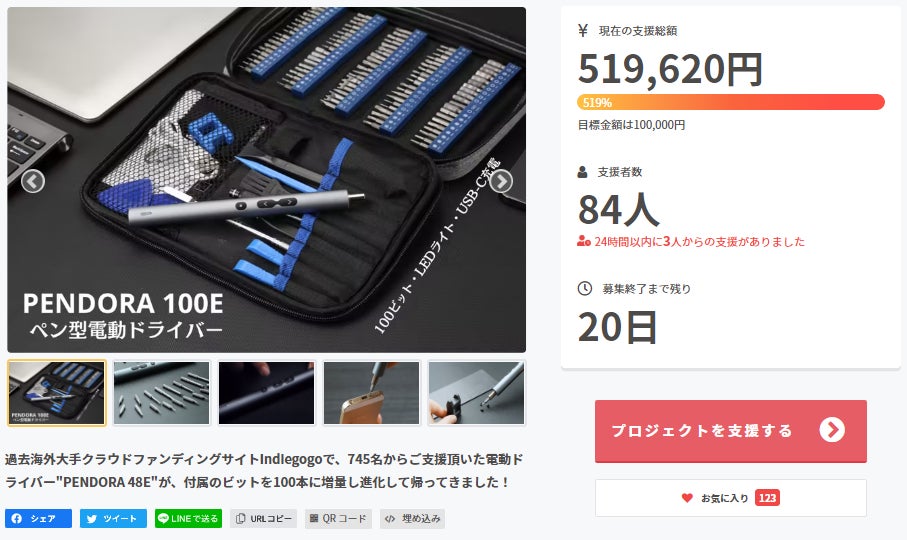Image resolution: width=907 pixels, height=540 pixels.
Task: Select second thumbnail showing screwdriver bits
Action: coord(161,393)
